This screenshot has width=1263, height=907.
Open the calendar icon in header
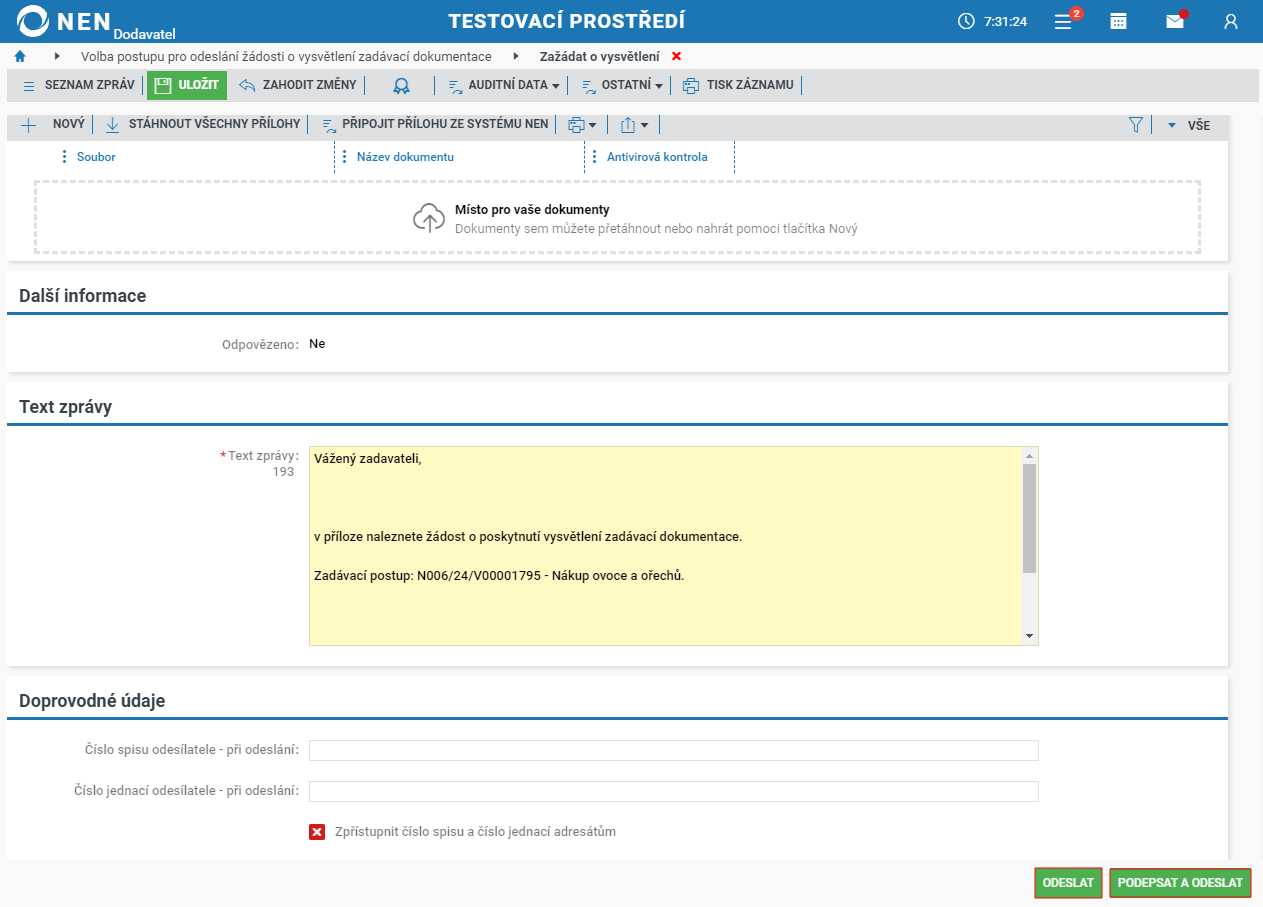point(1119,21)
